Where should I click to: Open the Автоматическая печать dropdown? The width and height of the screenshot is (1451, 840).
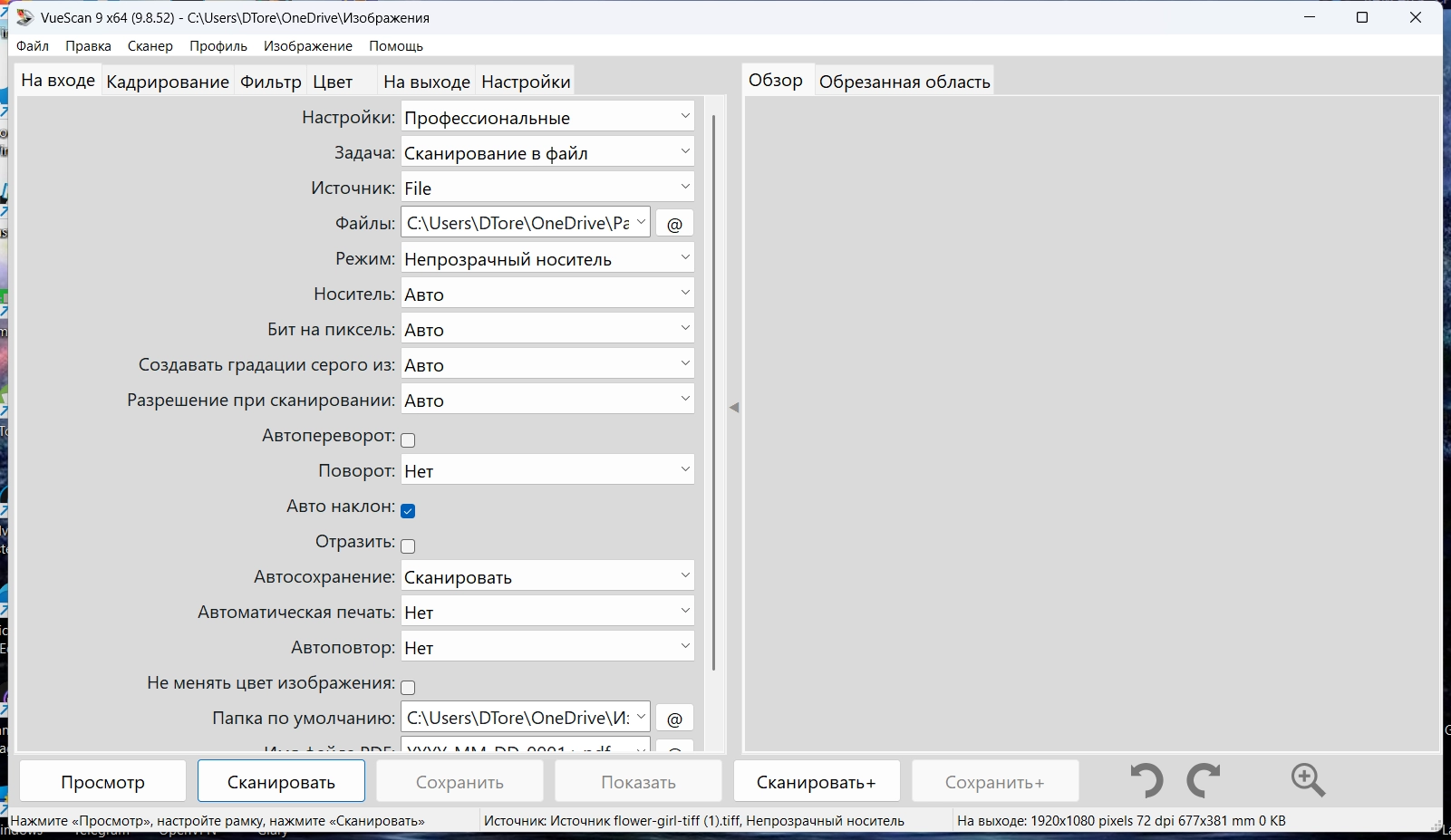tap(547, 613)
